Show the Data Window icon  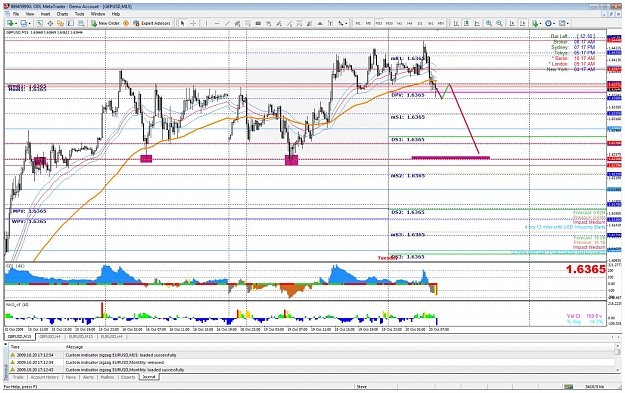point(50,23)
